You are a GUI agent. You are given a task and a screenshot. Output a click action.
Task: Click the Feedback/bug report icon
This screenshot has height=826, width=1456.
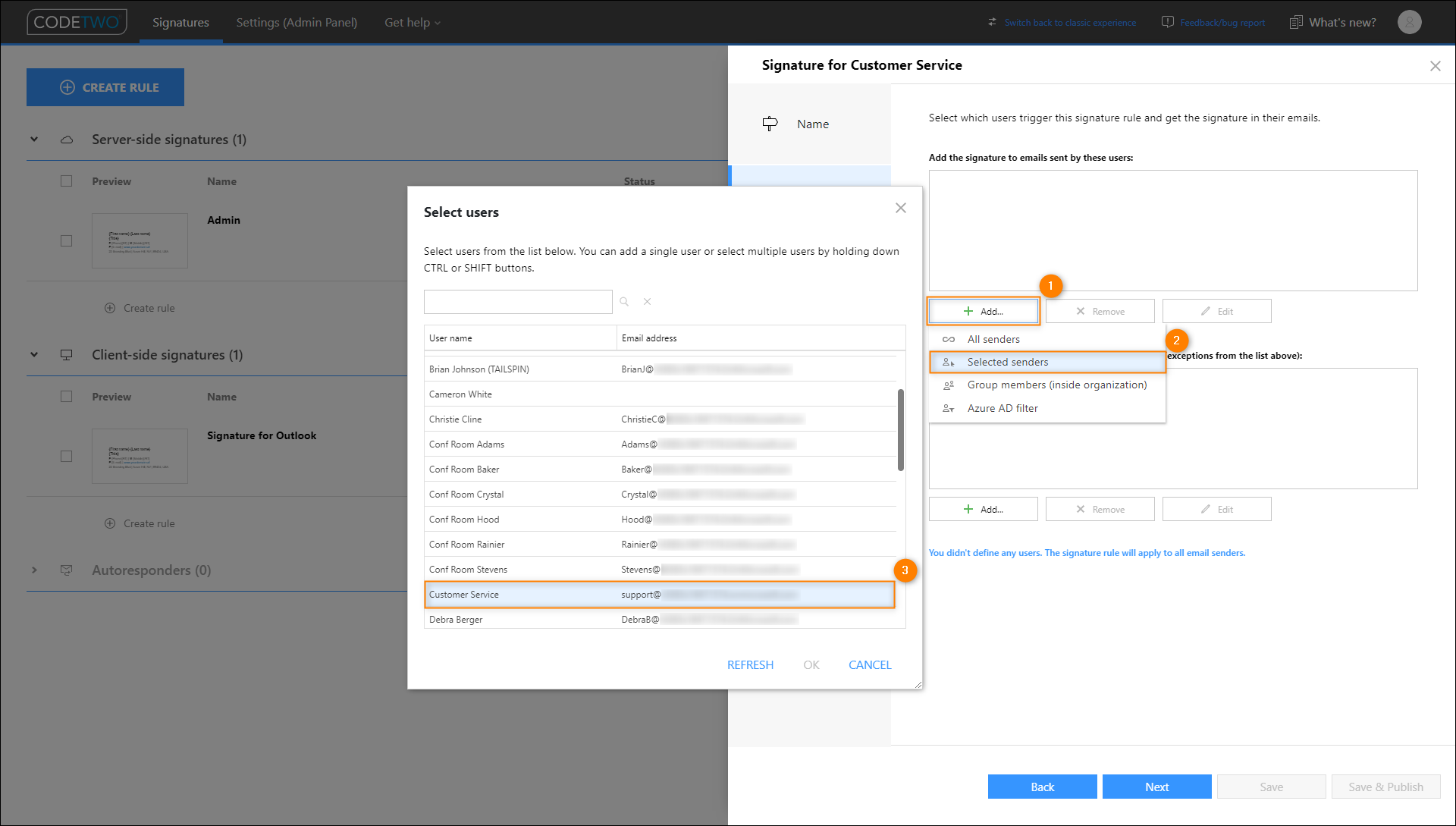click(x=1168, y=22)
